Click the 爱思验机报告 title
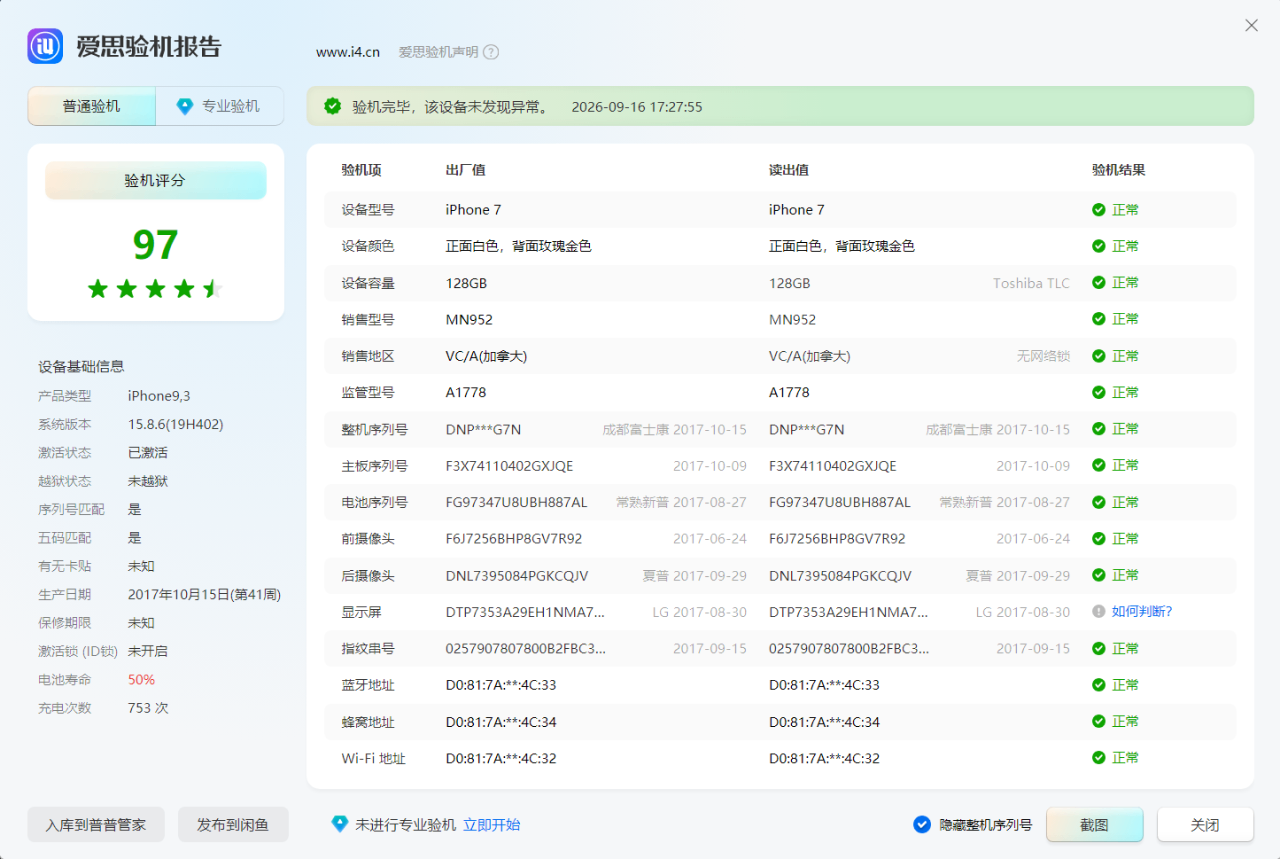The image size is (1280, 859). [149, 47]
